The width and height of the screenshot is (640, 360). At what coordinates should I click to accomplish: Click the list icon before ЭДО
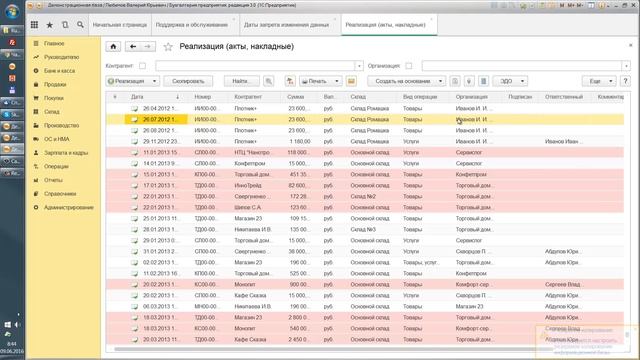click(x=483, y=81)
